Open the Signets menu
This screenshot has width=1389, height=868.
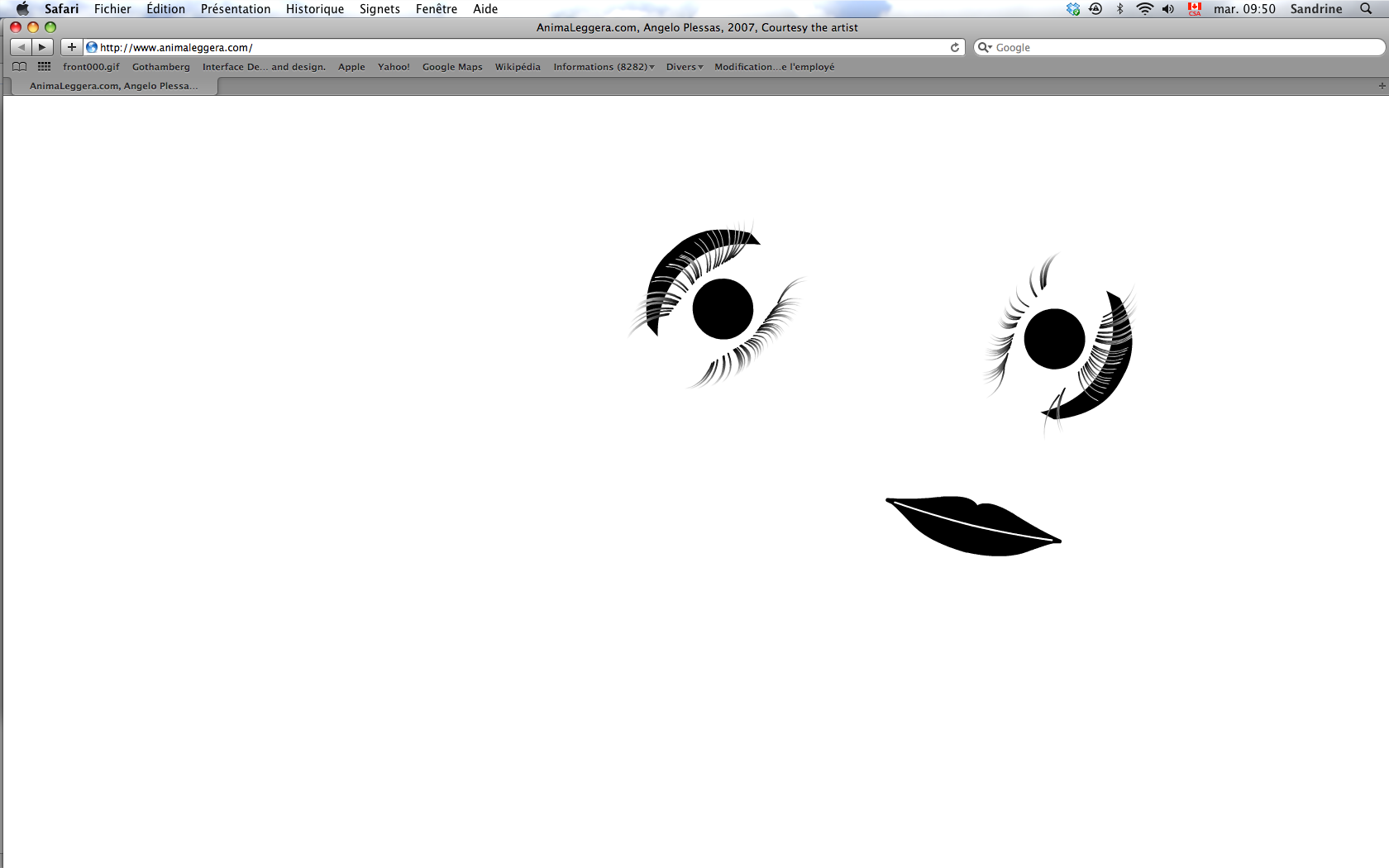point(379,9)
